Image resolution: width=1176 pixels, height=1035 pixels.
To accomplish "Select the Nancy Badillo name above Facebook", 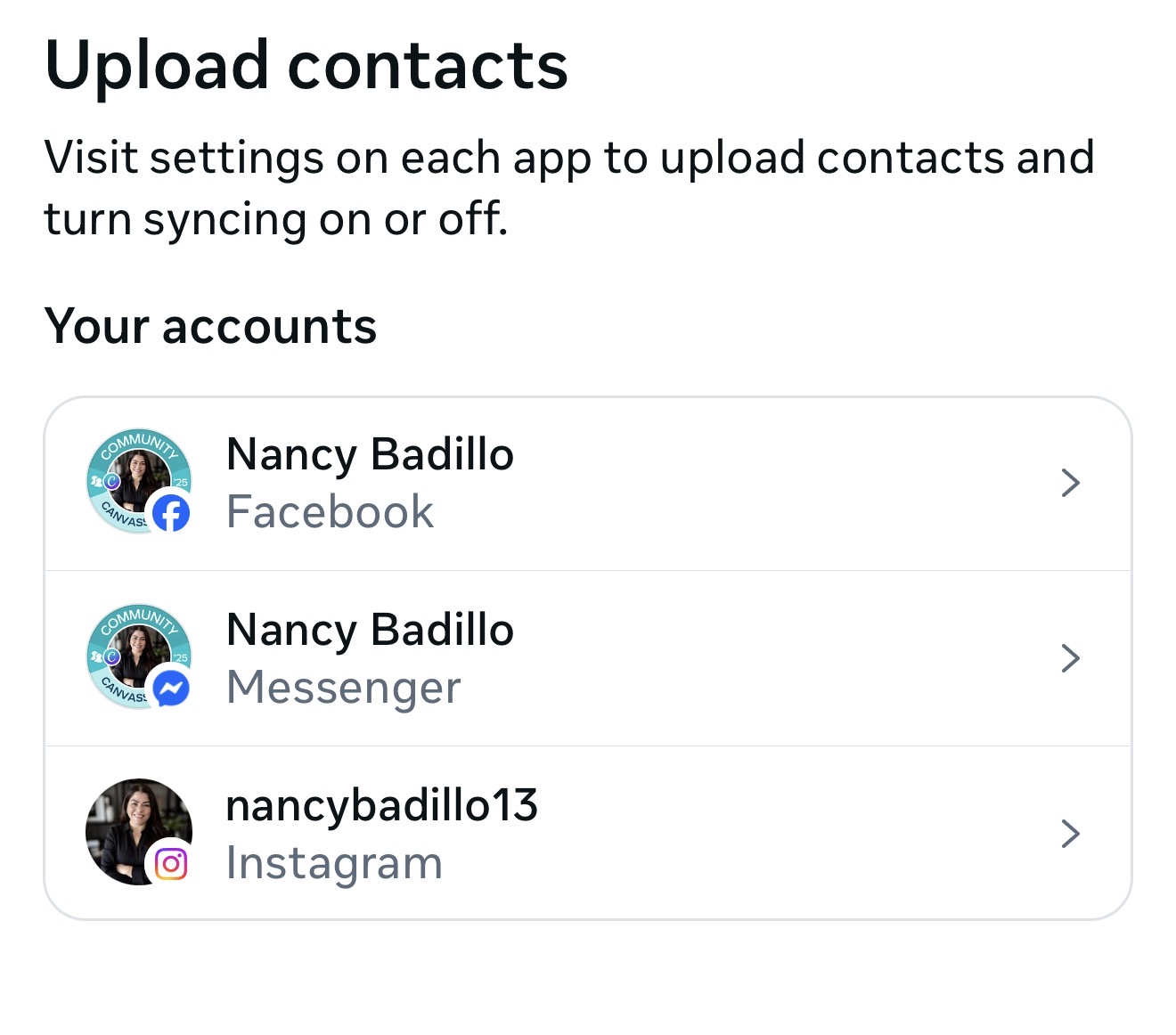I will [370, 454].
